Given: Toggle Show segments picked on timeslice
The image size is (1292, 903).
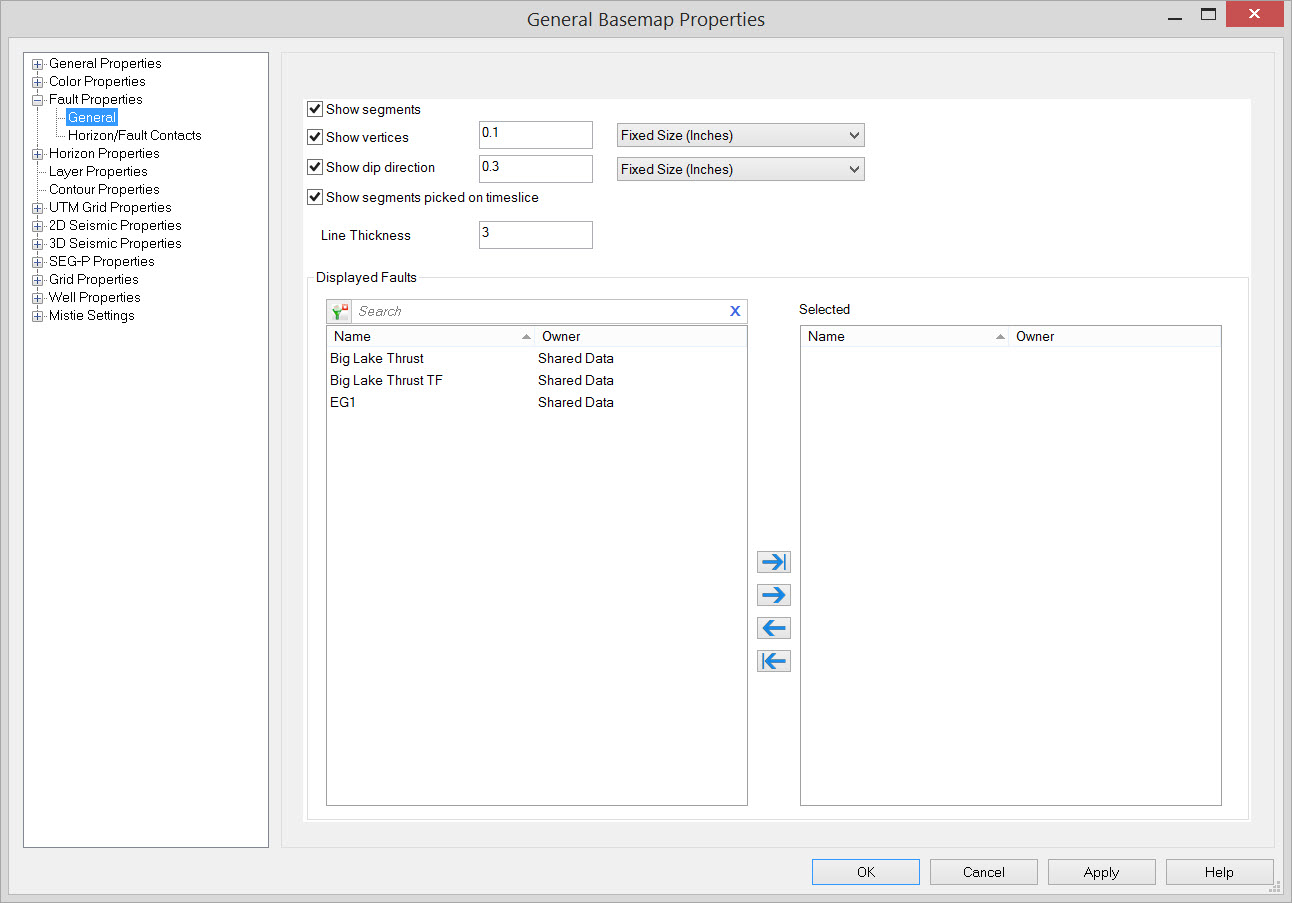Looking at the screenshot, I should 315,197.
